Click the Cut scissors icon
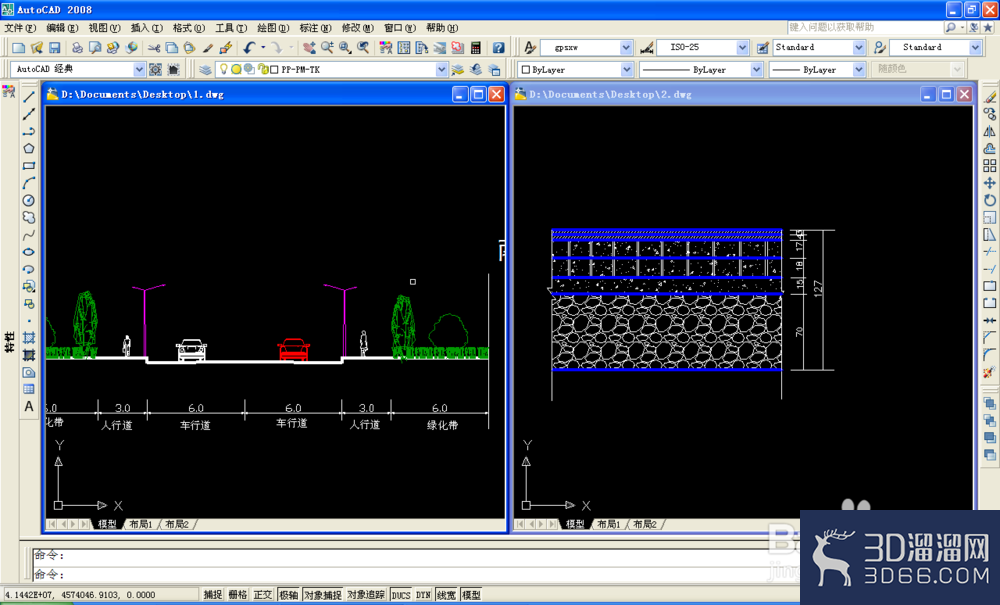Viewport: 1000px width, 605px height. tap(154, 48)
